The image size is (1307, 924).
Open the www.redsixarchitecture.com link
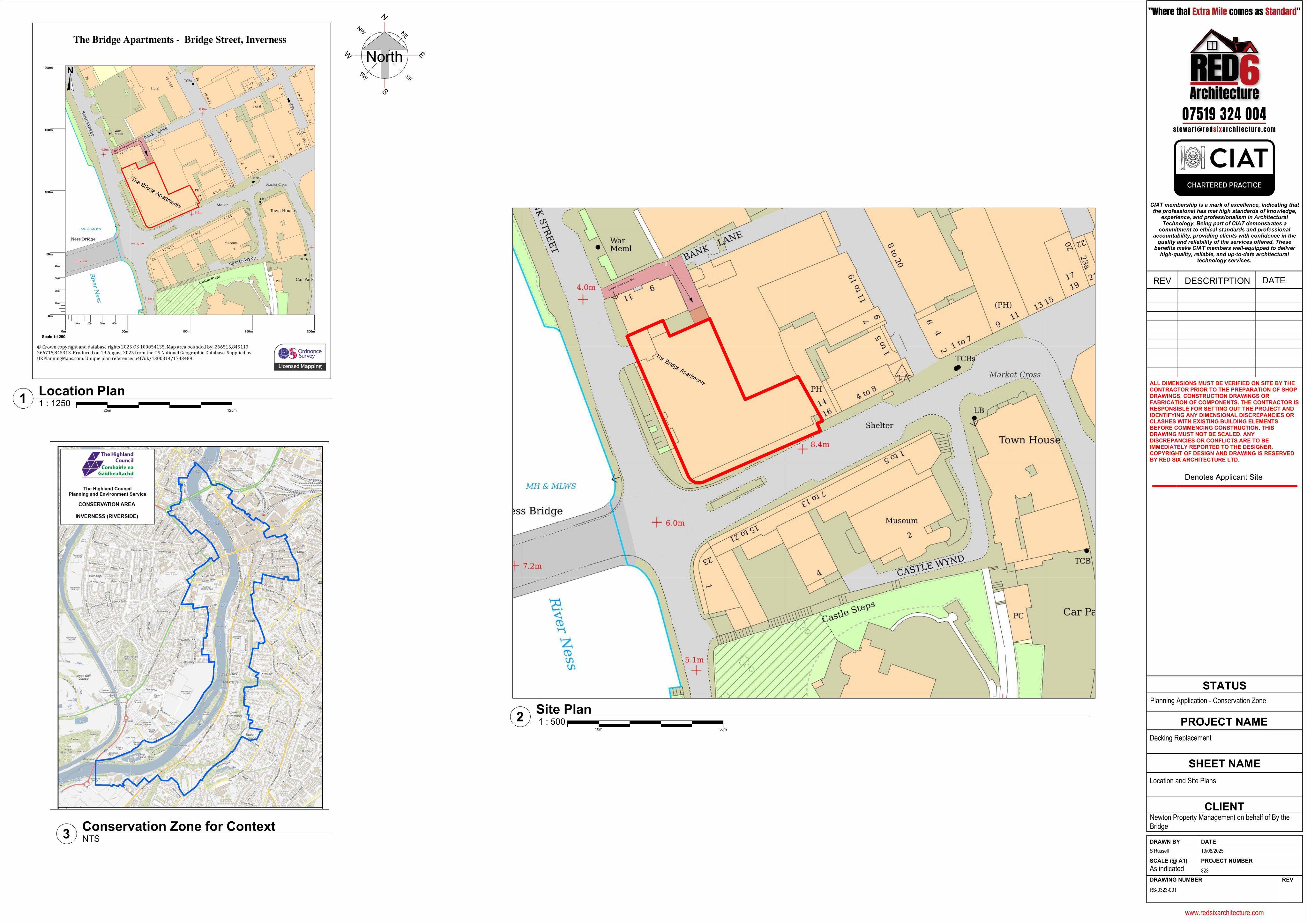(x=1224, y=913)
